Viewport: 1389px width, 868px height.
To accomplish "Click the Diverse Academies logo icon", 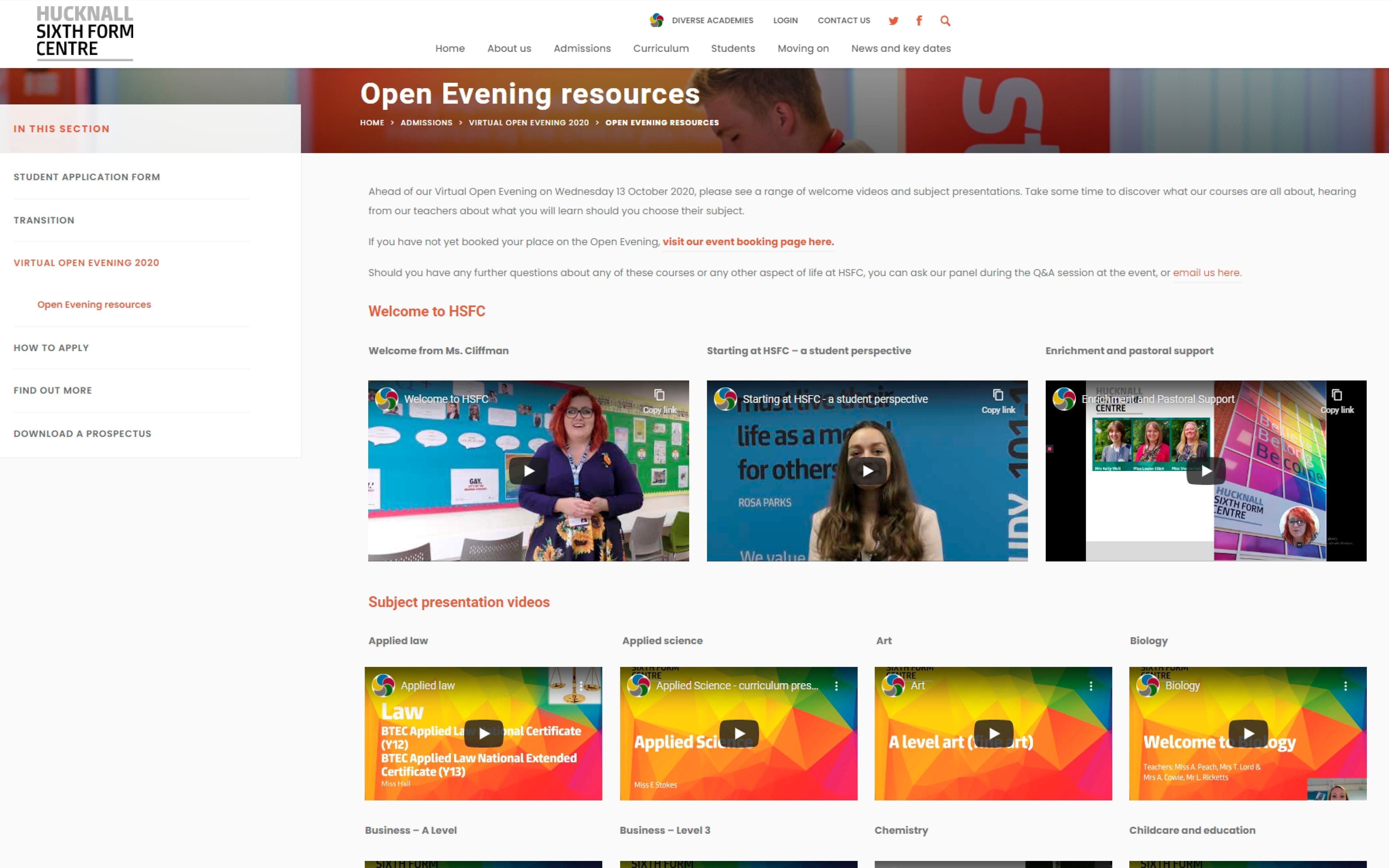I will pyautogui.click(x=657, y=20).
